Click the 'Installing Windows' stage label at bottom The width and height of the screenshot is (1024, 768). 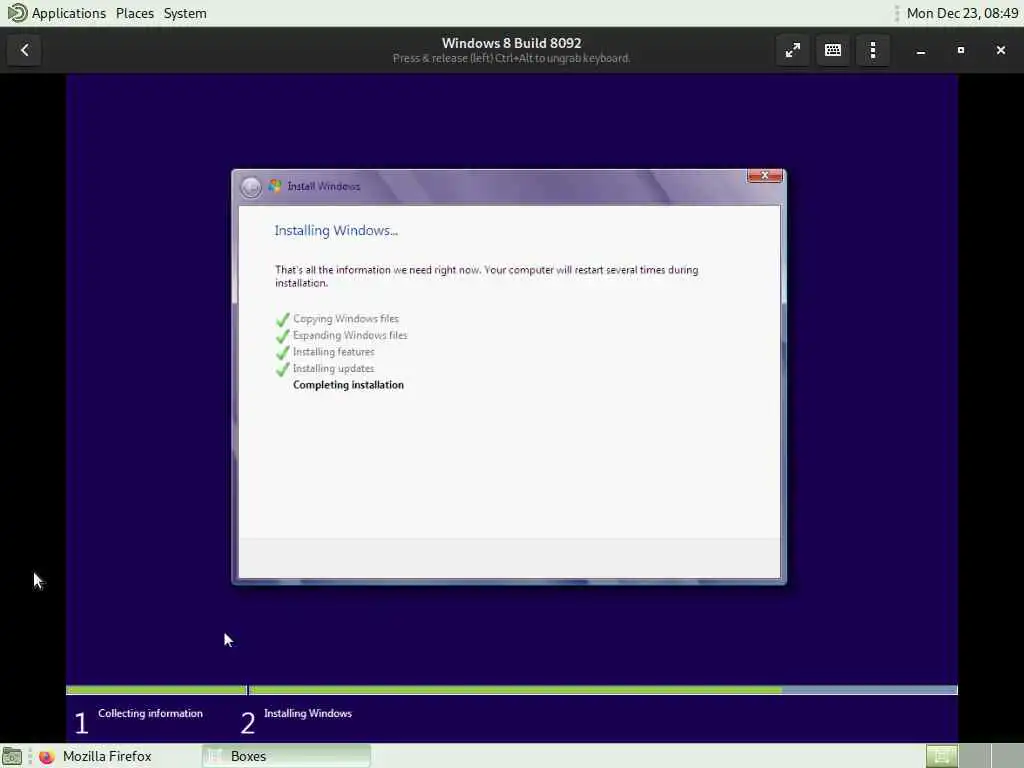click(308, 713)
